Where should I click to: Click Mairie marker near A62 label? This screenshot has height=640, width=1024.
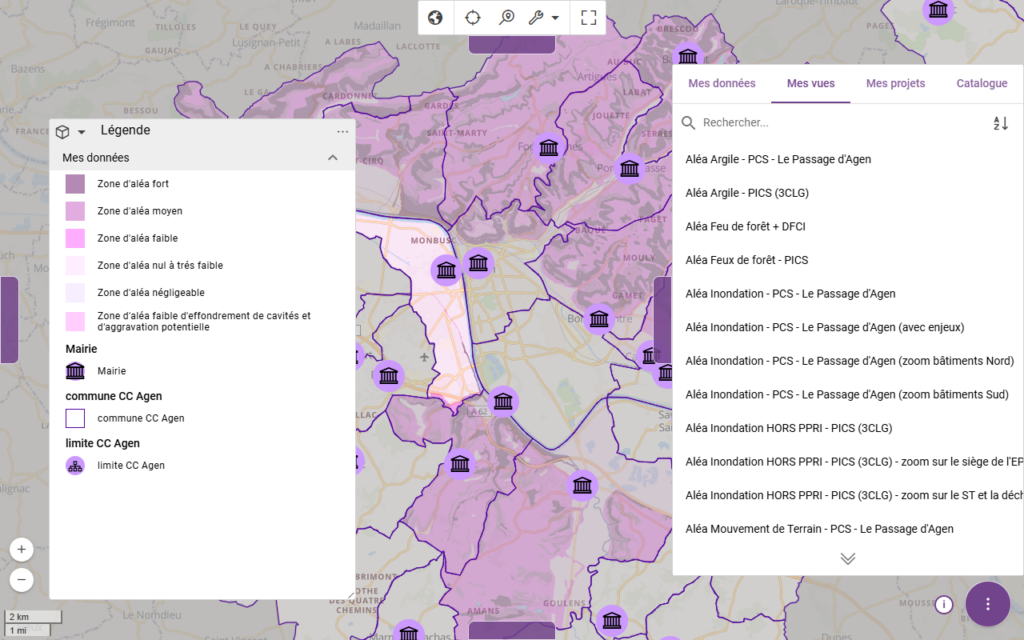(503, 402)
